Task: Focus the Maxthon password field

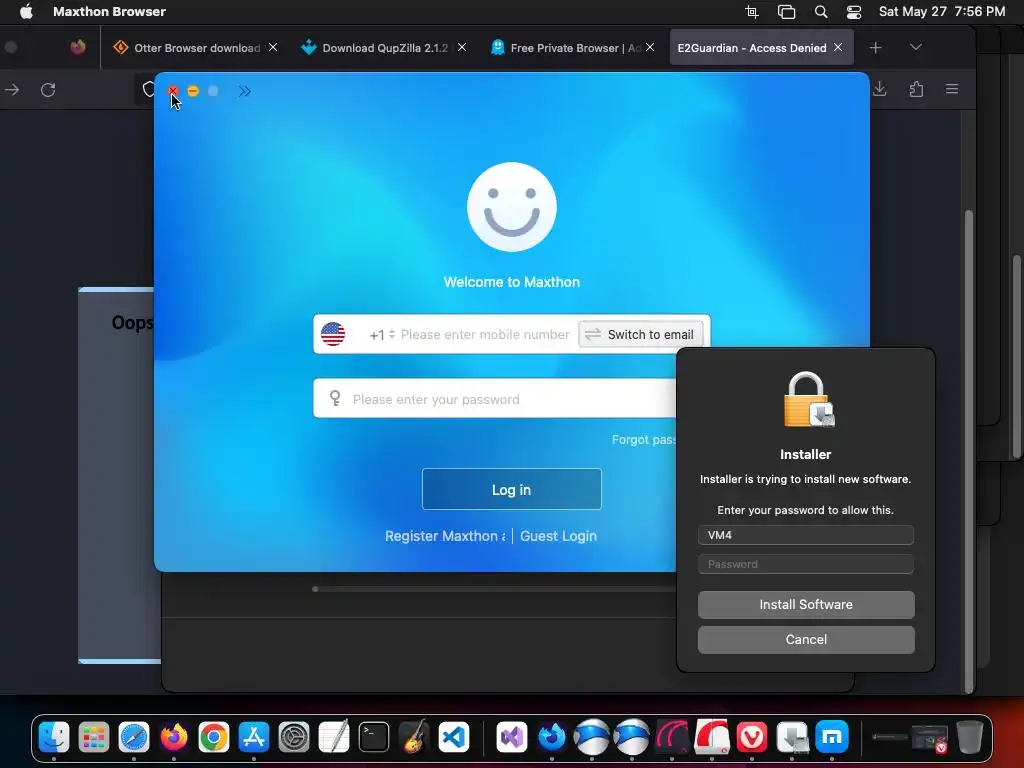Action: coord(494,398)
